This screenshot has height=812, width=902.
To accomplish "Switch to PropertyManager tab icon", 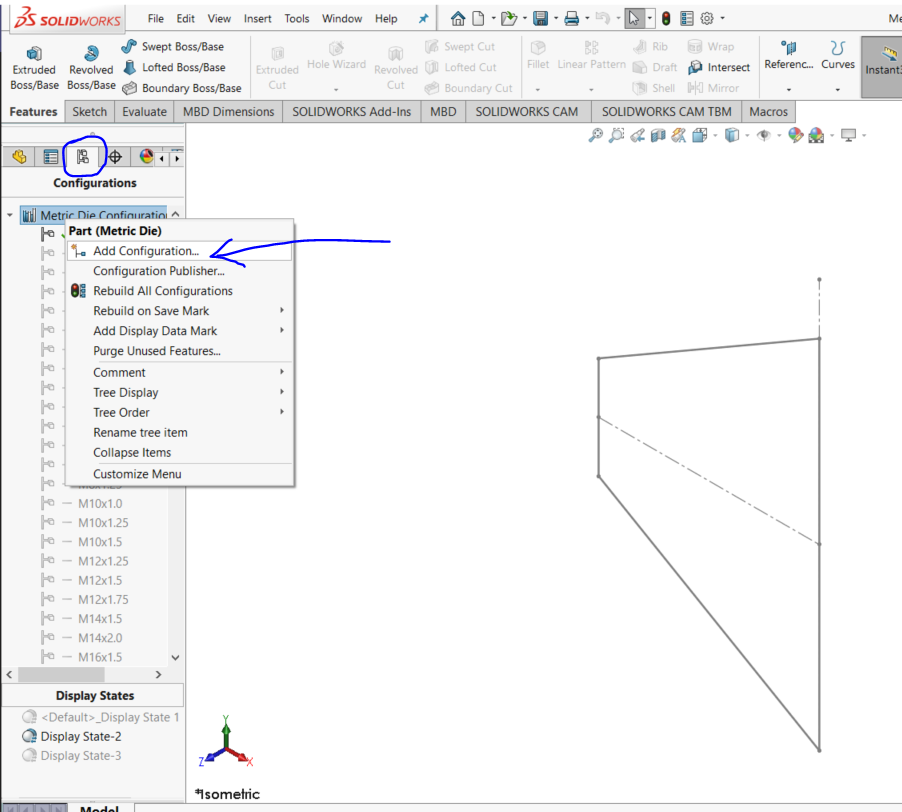I will point(51,156).
